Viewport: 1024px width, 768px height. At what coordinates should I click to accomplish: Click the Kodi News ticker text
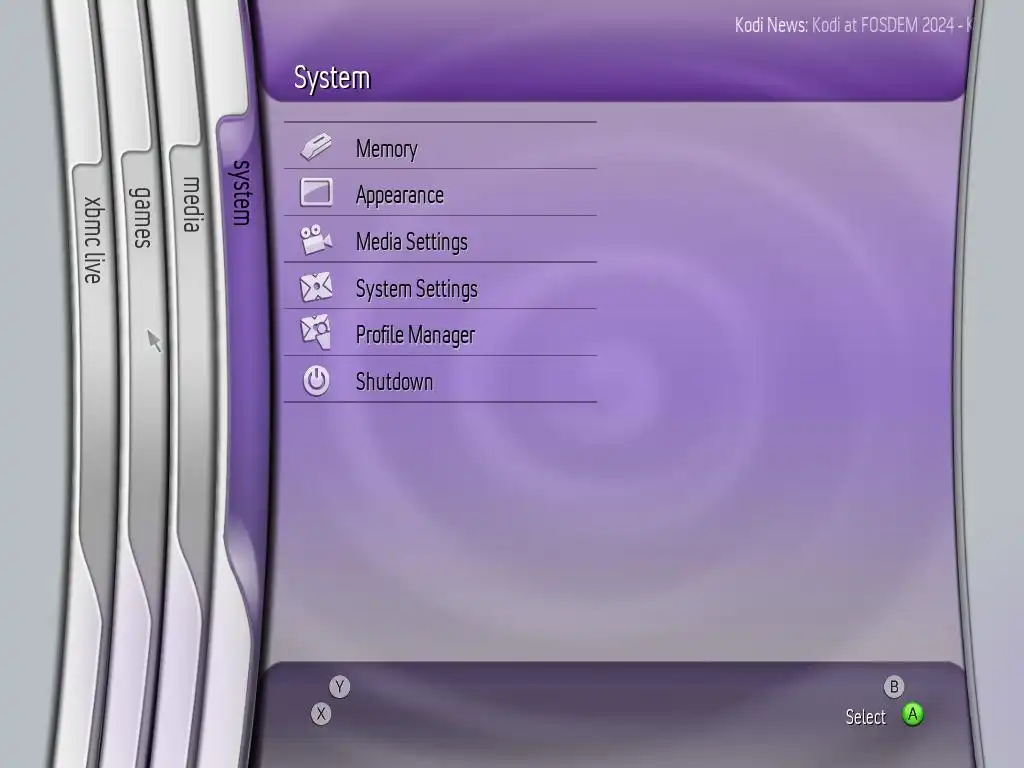(x=854, y=25)
